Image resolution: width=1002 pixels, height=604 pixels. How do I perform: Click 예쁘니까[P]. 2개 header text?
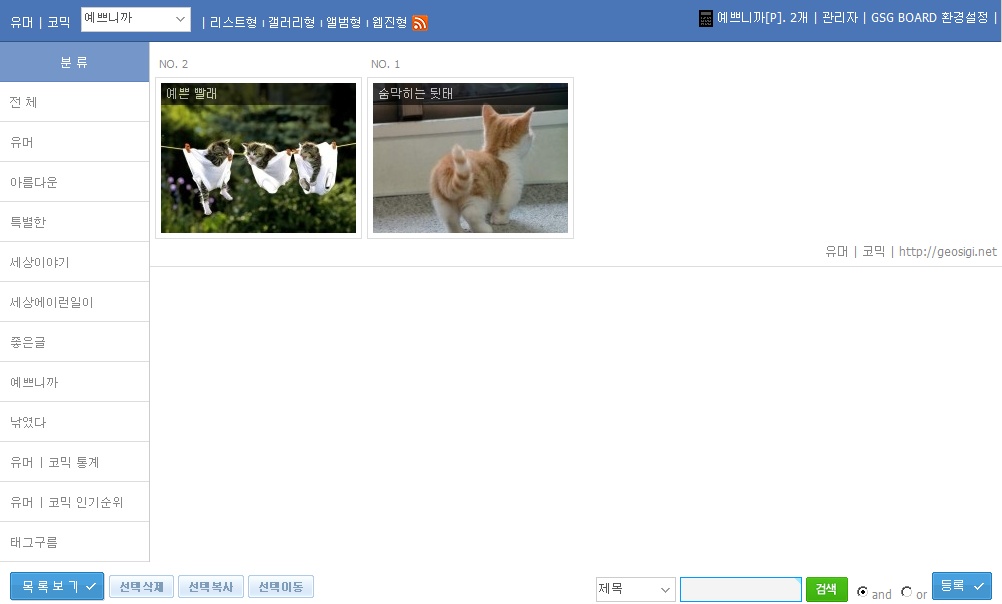click(762, 18)
